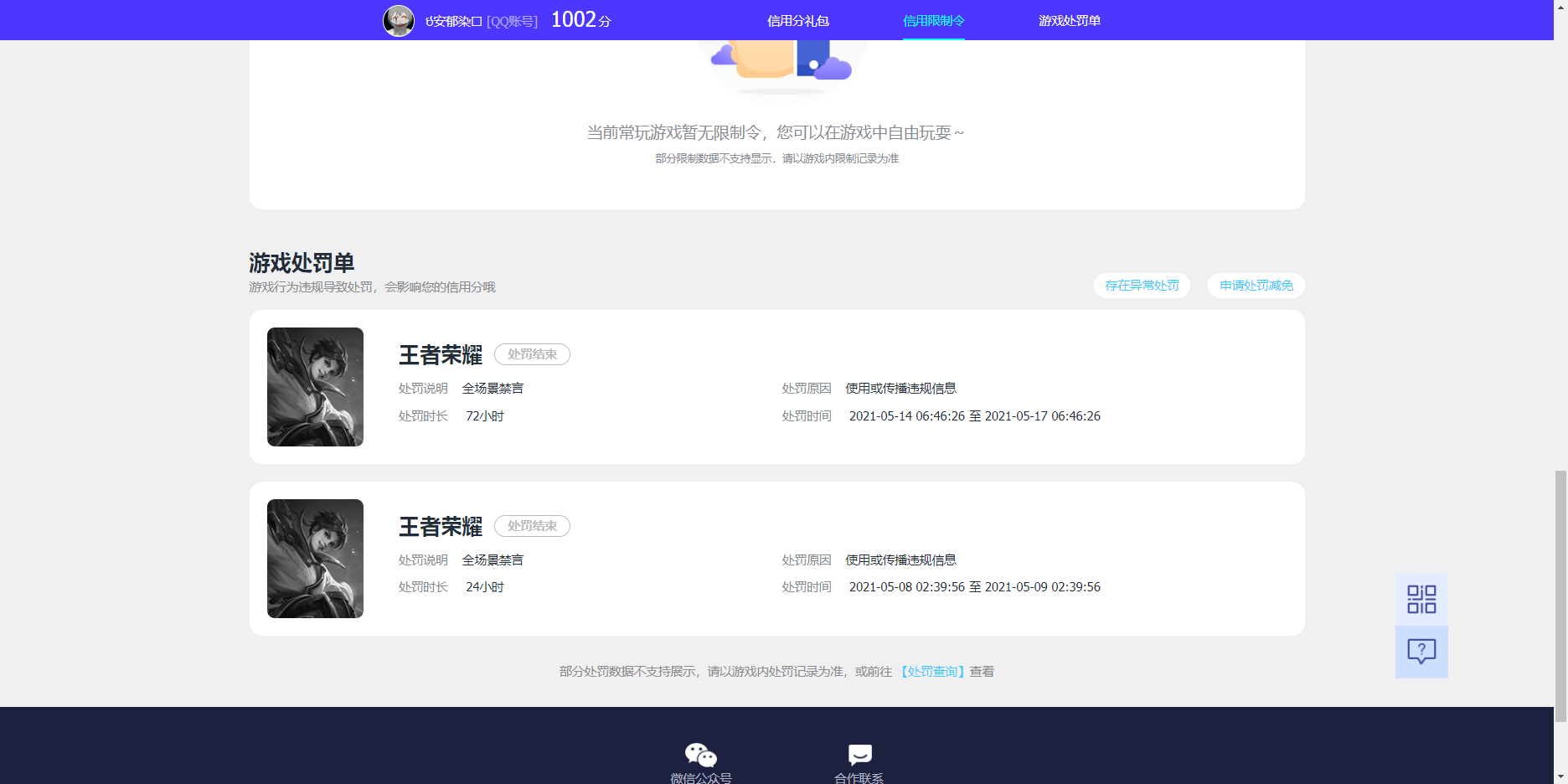Open the help question-mark chat icon
This screenshot has width=1568, height=784.
pyautogui.click(x=1421, y=652)
